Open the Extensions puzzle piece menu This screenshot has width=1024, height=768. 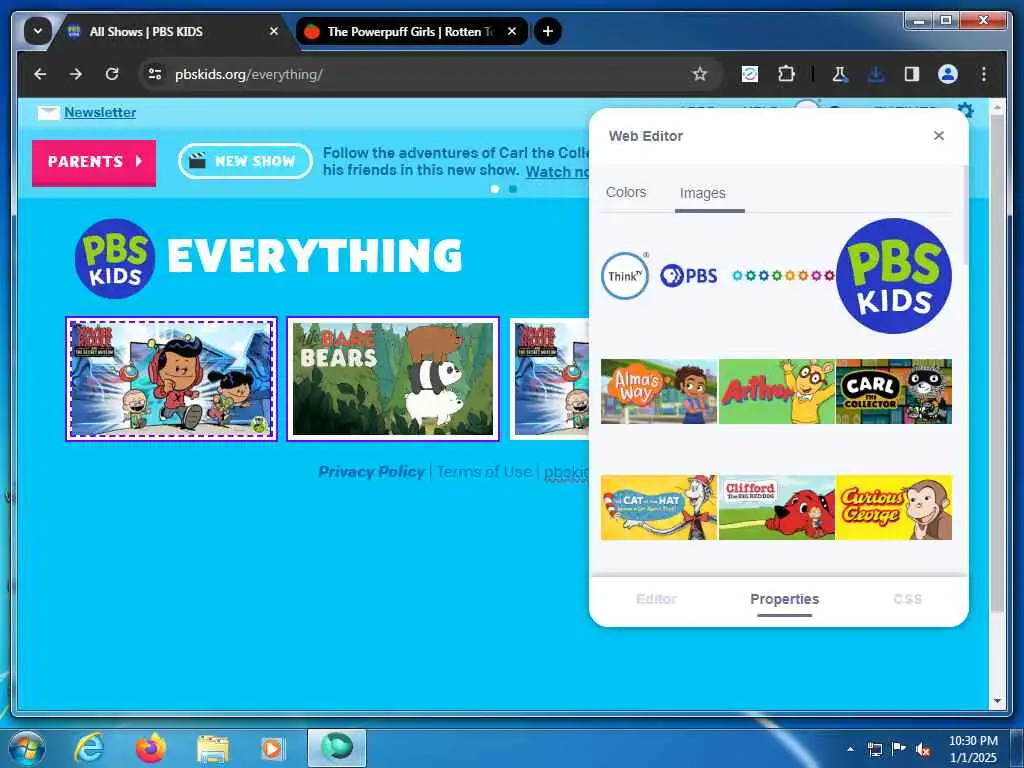click(x=786, y=74)
